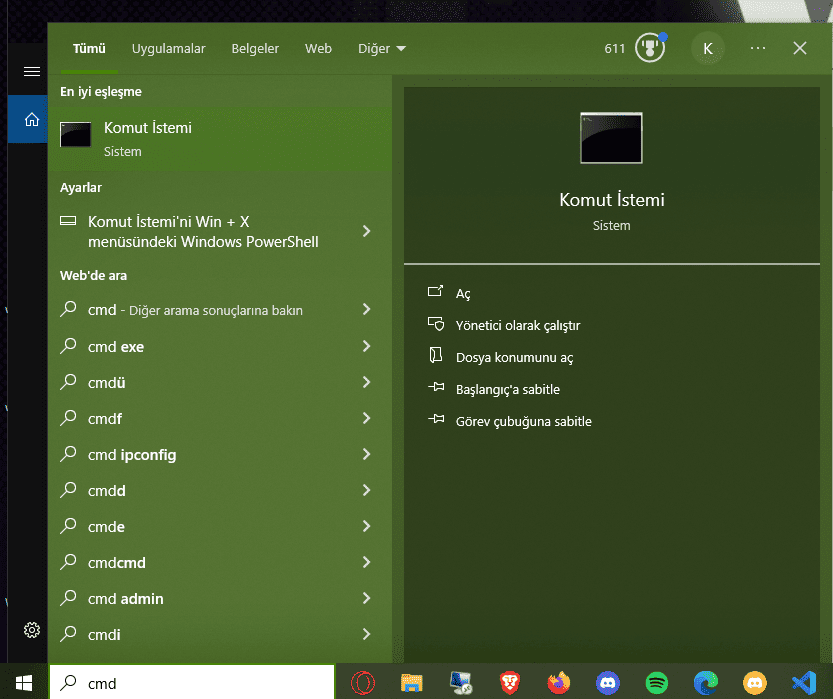Open the Rewards medal icon next to 611

[650, 48]
